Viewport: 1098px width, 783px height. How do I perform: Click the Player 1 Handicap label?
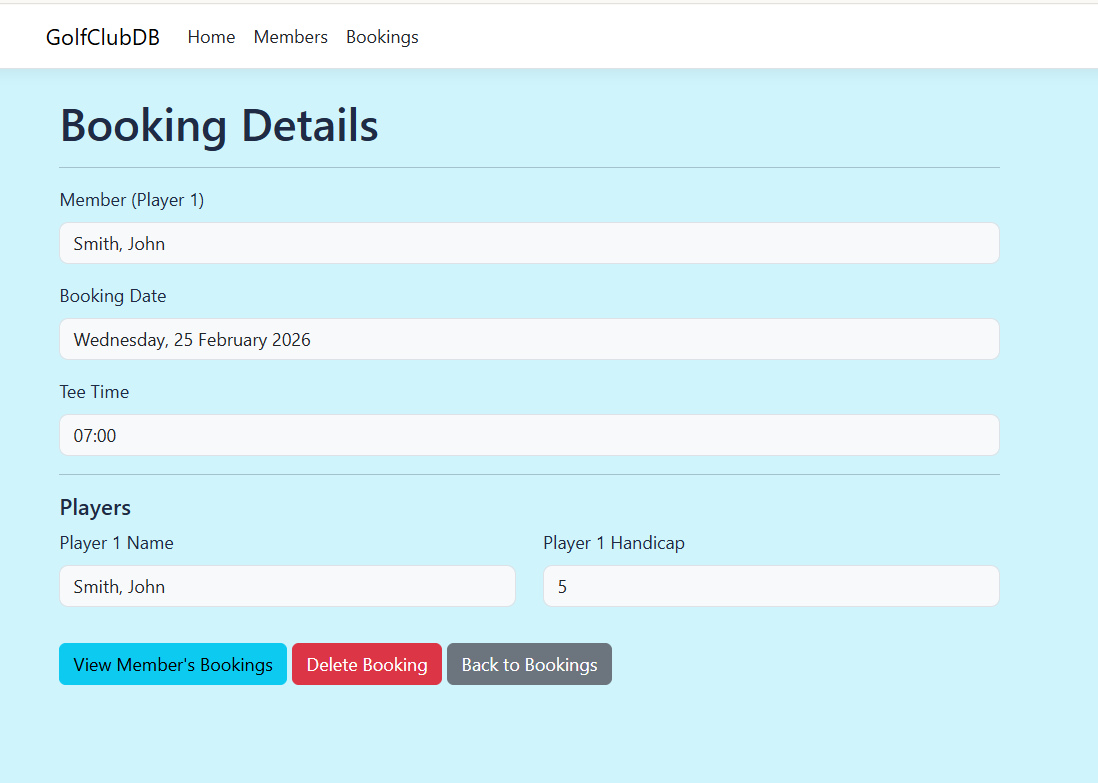tap(614, 543)
